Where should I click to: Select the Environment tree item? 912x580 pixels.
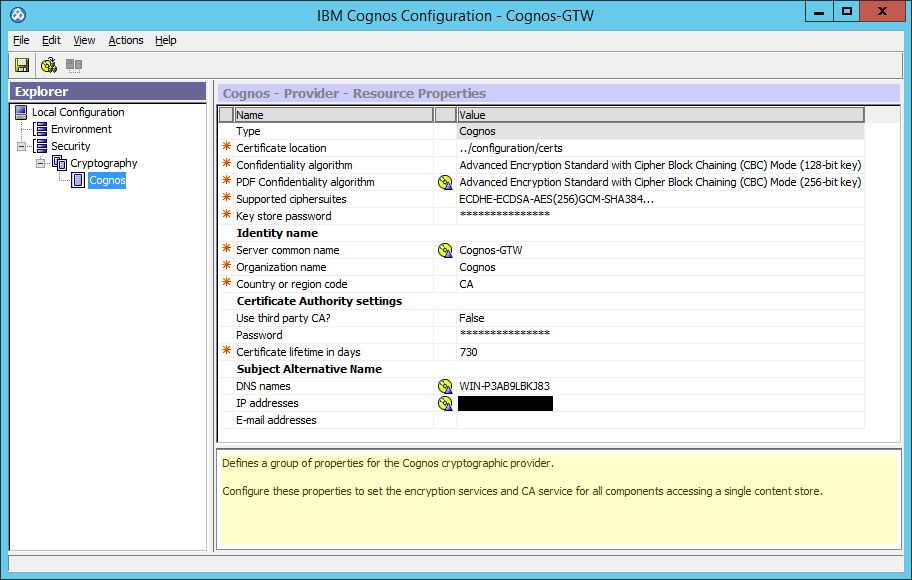[x=81, y=129]
